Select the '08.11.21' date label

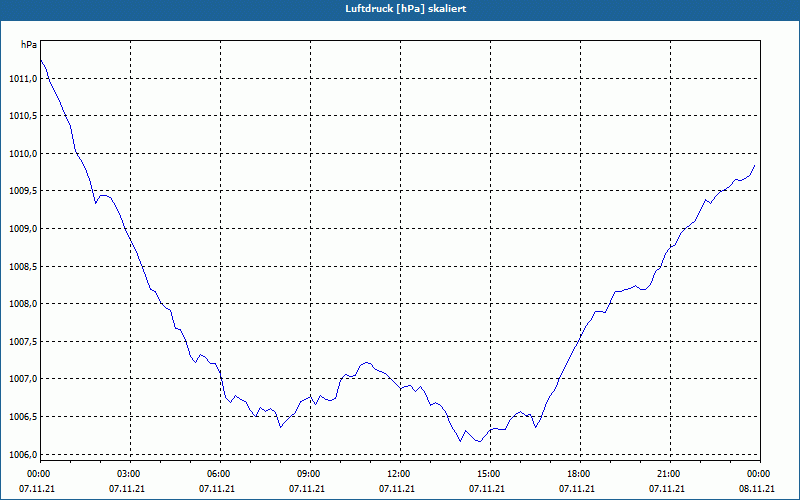(757, 489)
